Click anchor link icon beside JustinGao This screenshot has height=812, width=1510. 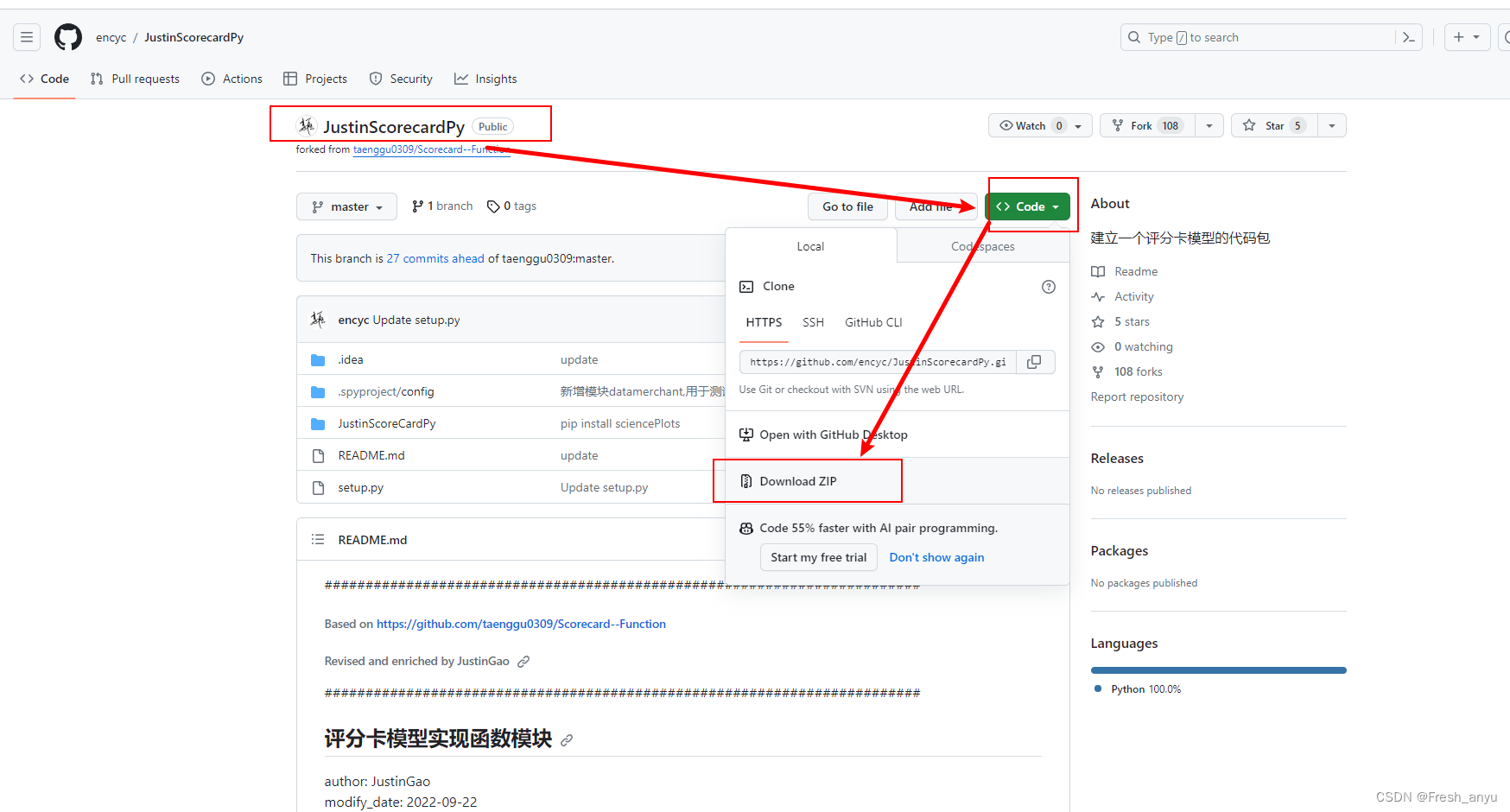(523, 662)
